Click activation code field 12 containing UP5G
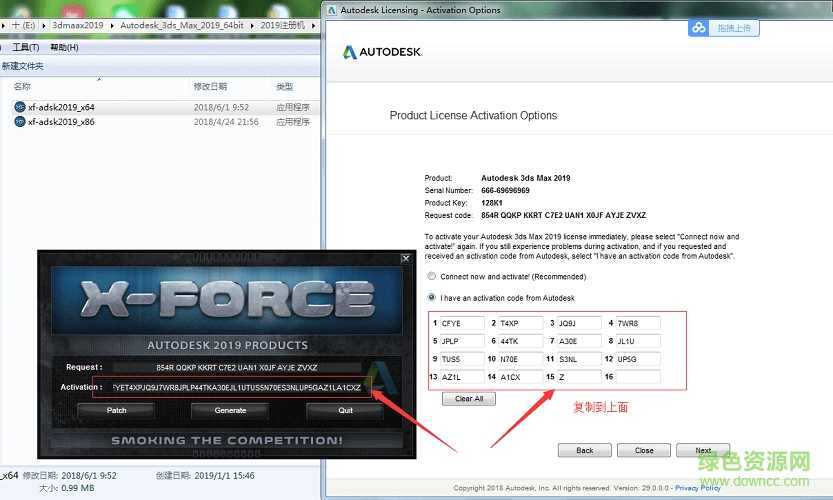Screen dimensions: 833x500 [638, 359]
